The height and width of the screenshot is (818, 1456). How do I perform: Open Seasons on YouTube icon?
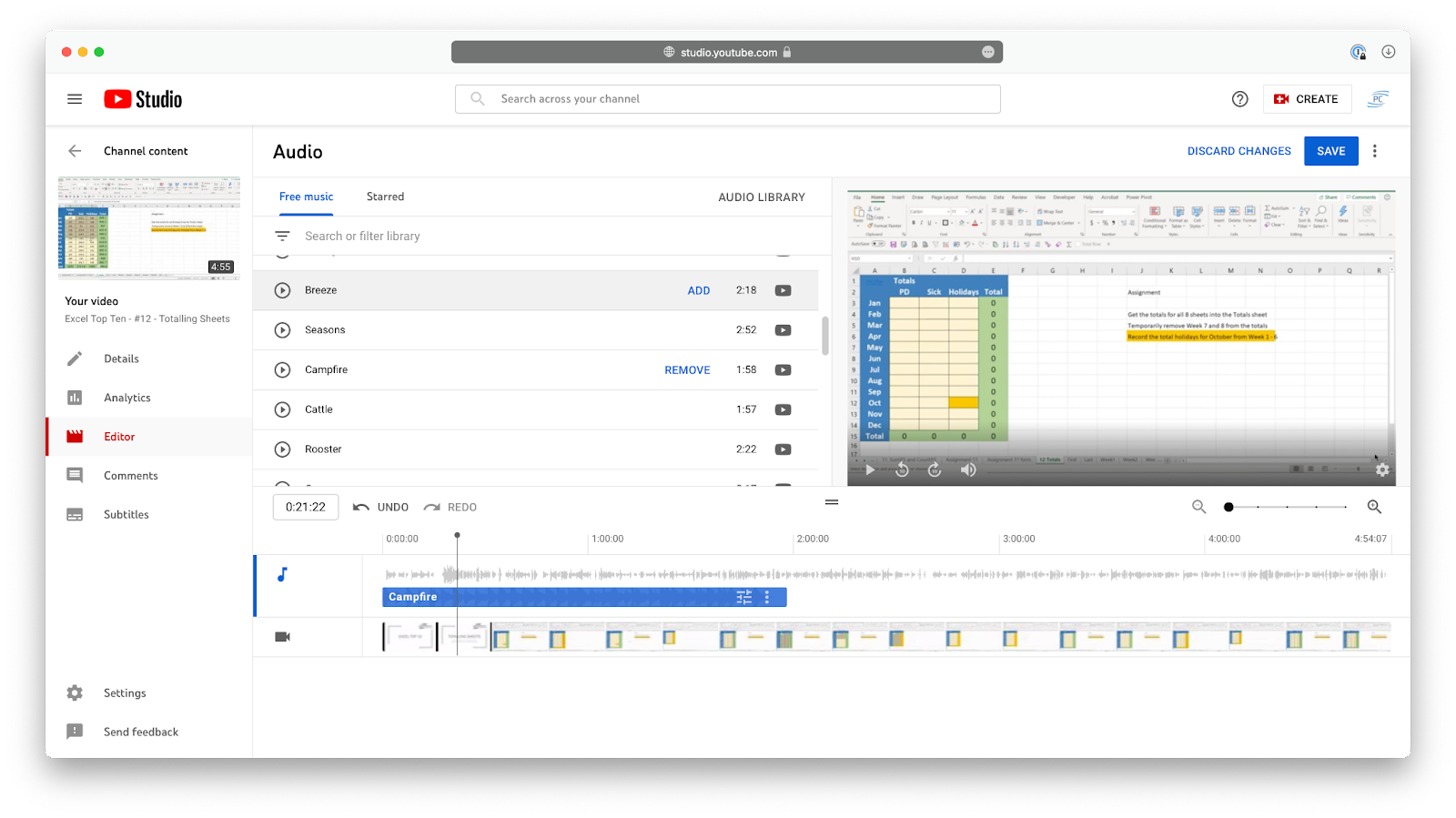click(783, 330)
